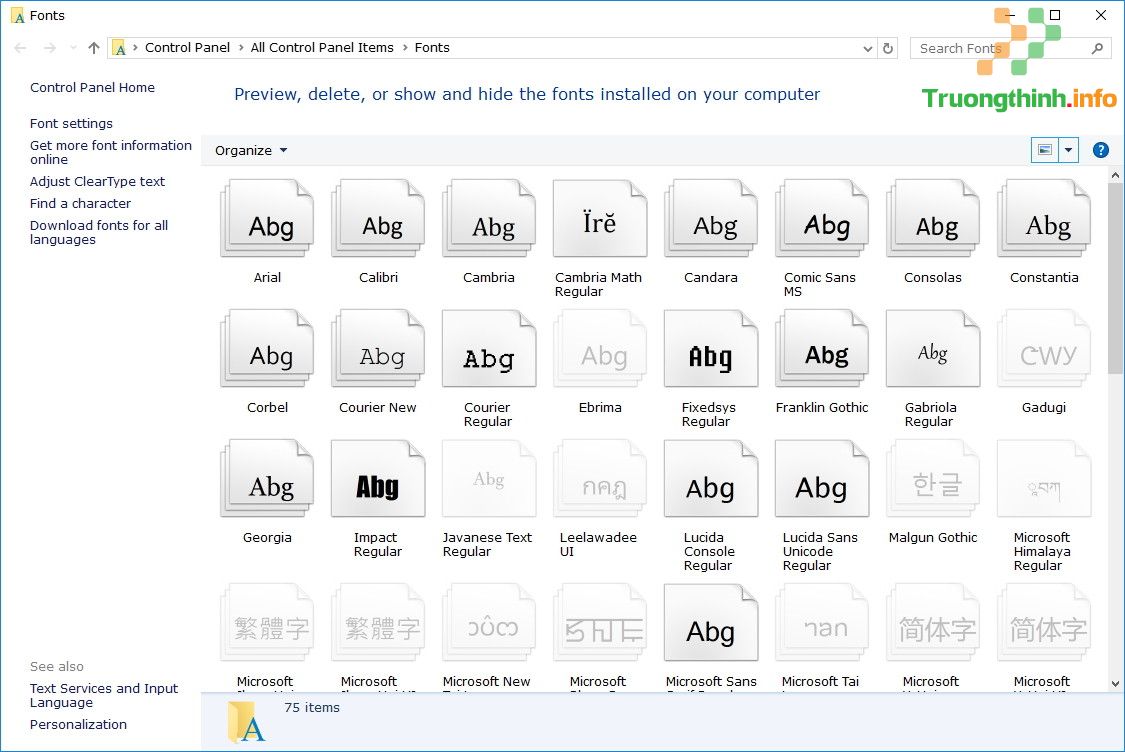Refresh the Fonts folder view
The height and width of the screenshot is (752, 1125).
[888, 48]
